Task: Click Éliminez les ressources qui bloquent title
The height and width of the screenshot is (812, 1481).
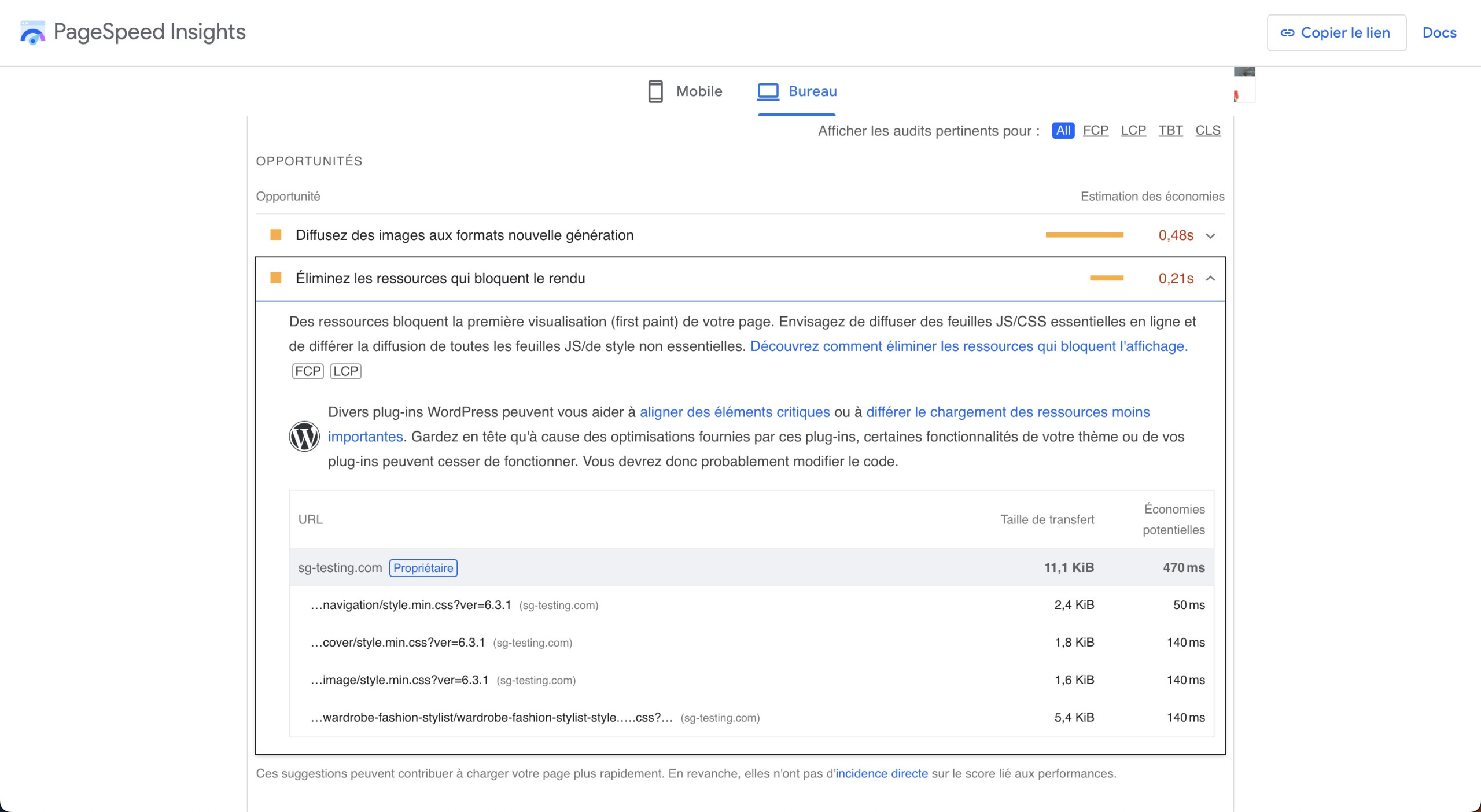Action: (x=440, y=279)
